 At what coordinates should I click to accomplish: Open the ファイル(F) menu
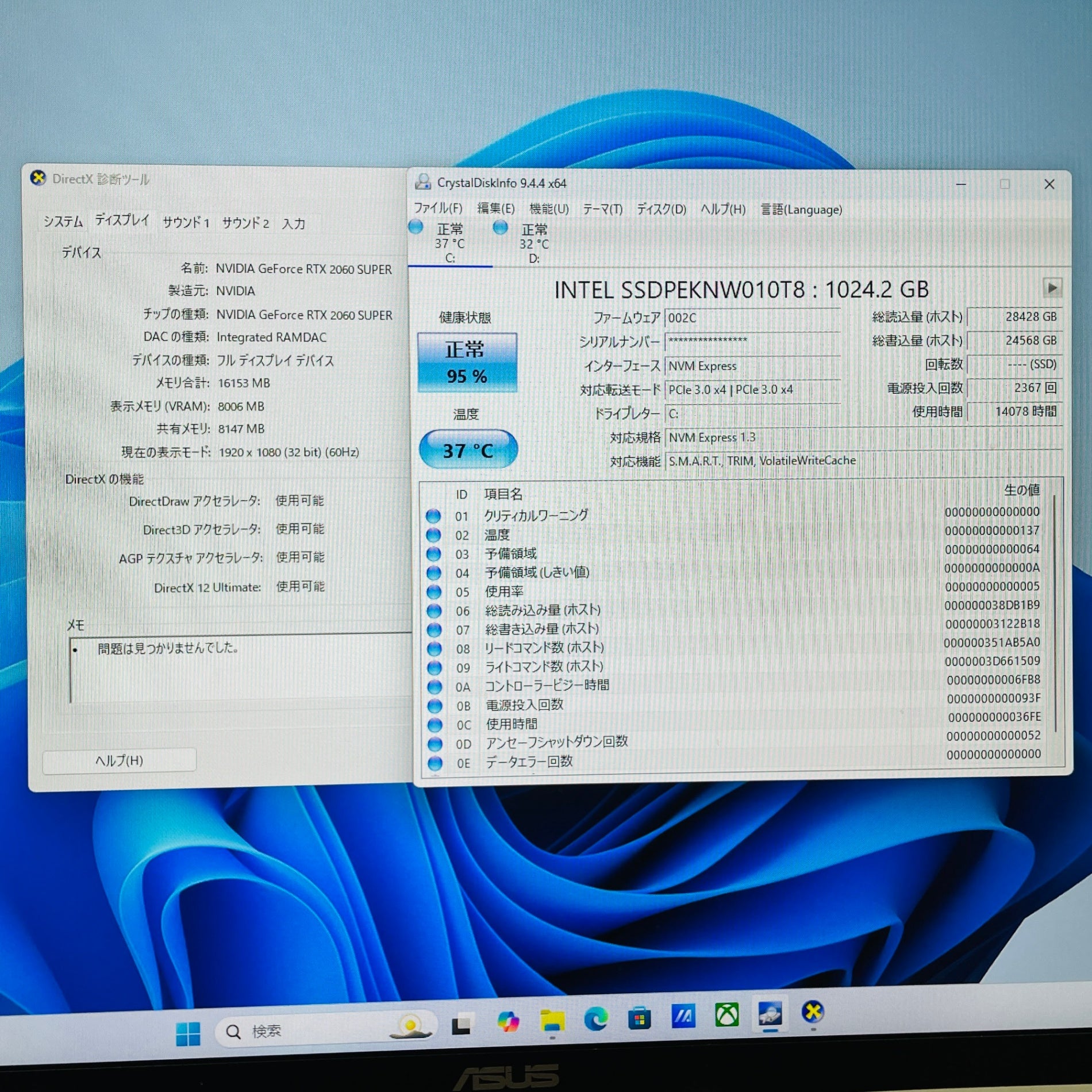coord(438,208)
